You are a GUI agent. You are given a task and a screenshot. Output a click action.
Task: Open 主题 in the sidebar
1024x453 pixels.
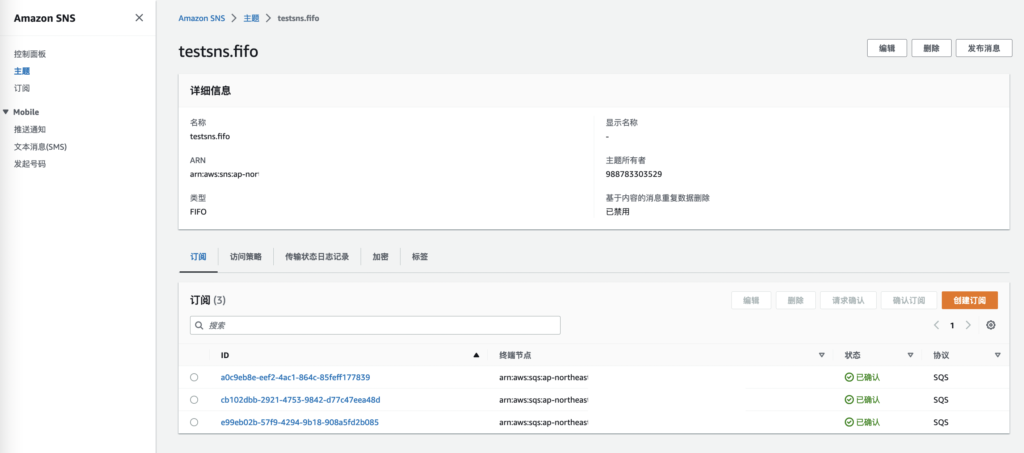[22, 71]
